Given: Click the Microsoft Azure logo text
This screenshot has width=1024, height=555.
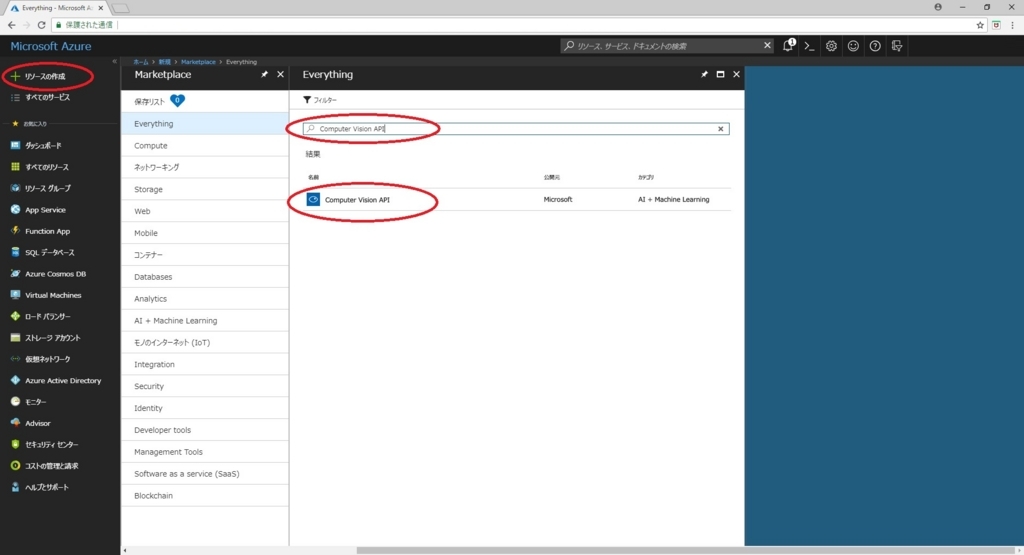Looking at the screenshot, I should pyautogui.click(x=51, y=46).
